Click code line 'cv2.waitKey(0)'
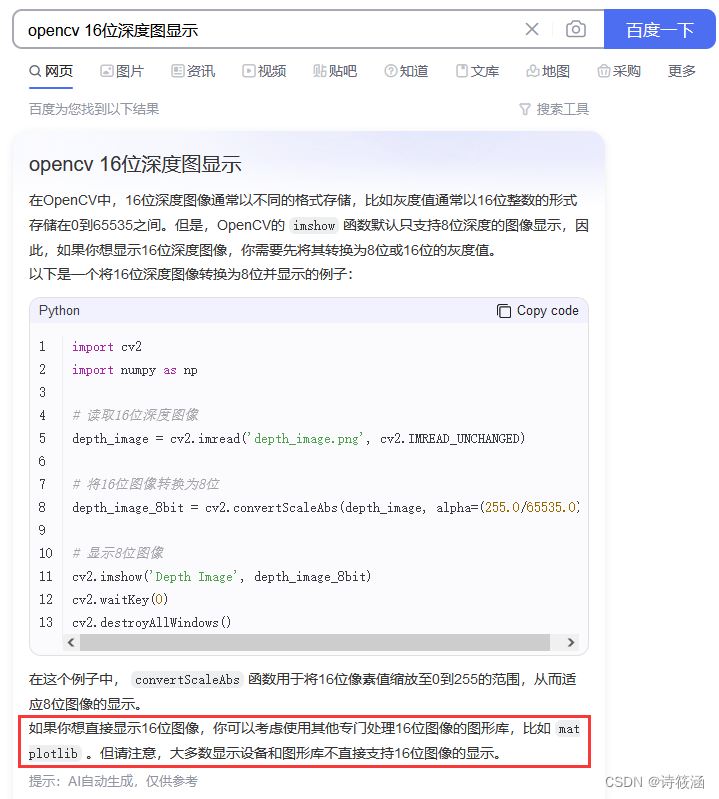Viewport: 719px width, 799px height. coord(120,599)
